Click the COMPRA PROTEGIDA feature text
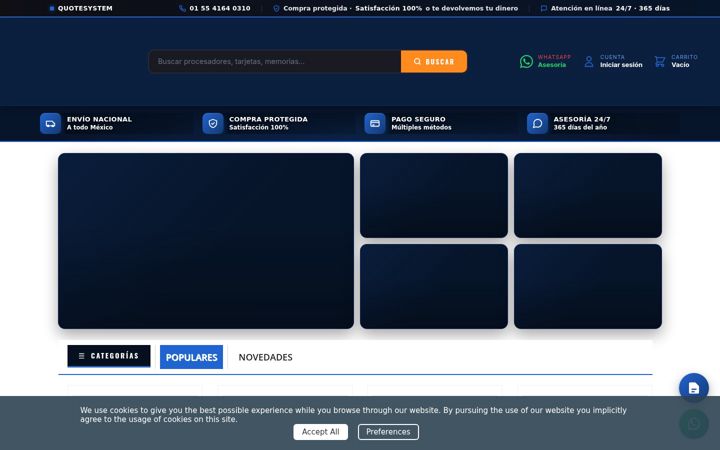Screen dimensions: 720x450 click(x=268, y=119)
